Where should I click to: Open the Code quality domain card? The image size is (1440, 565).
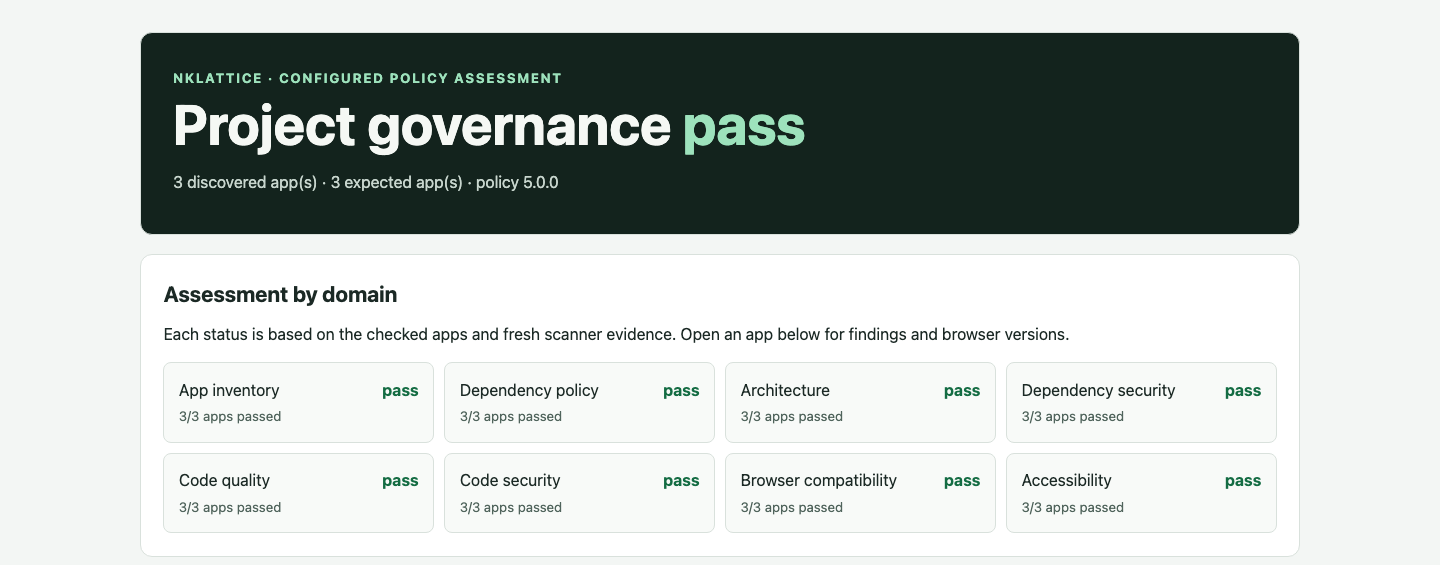[x=298, y=493]
